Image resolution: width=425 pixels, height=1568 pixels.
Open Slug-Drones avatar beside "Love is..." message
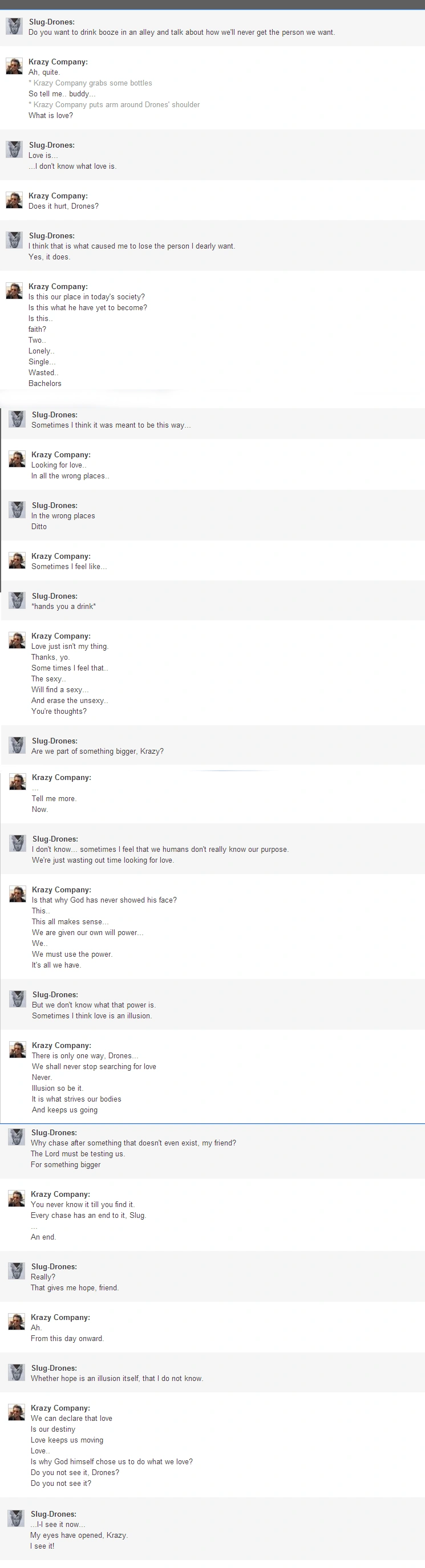pyautogui.click(x=14, y=150)
